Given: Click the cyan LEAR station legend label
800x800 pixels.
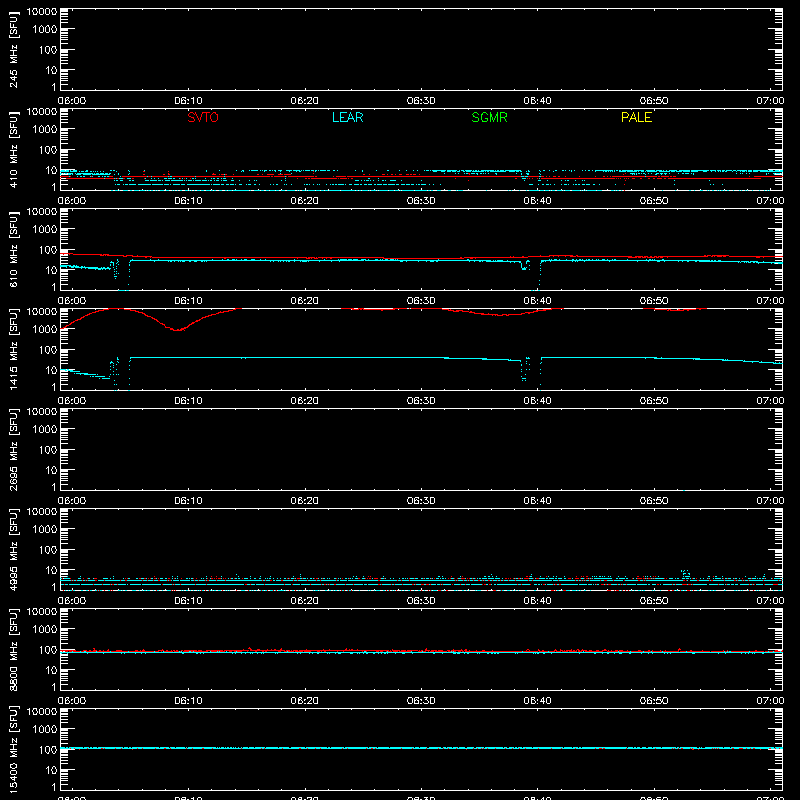Looking at the screenshot, I should pyautogui.click(x=347, y=117).
